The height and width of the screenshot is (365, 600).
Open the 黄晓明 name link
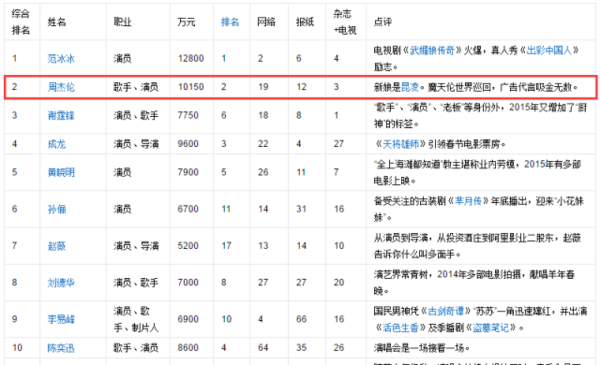(61, 173)
